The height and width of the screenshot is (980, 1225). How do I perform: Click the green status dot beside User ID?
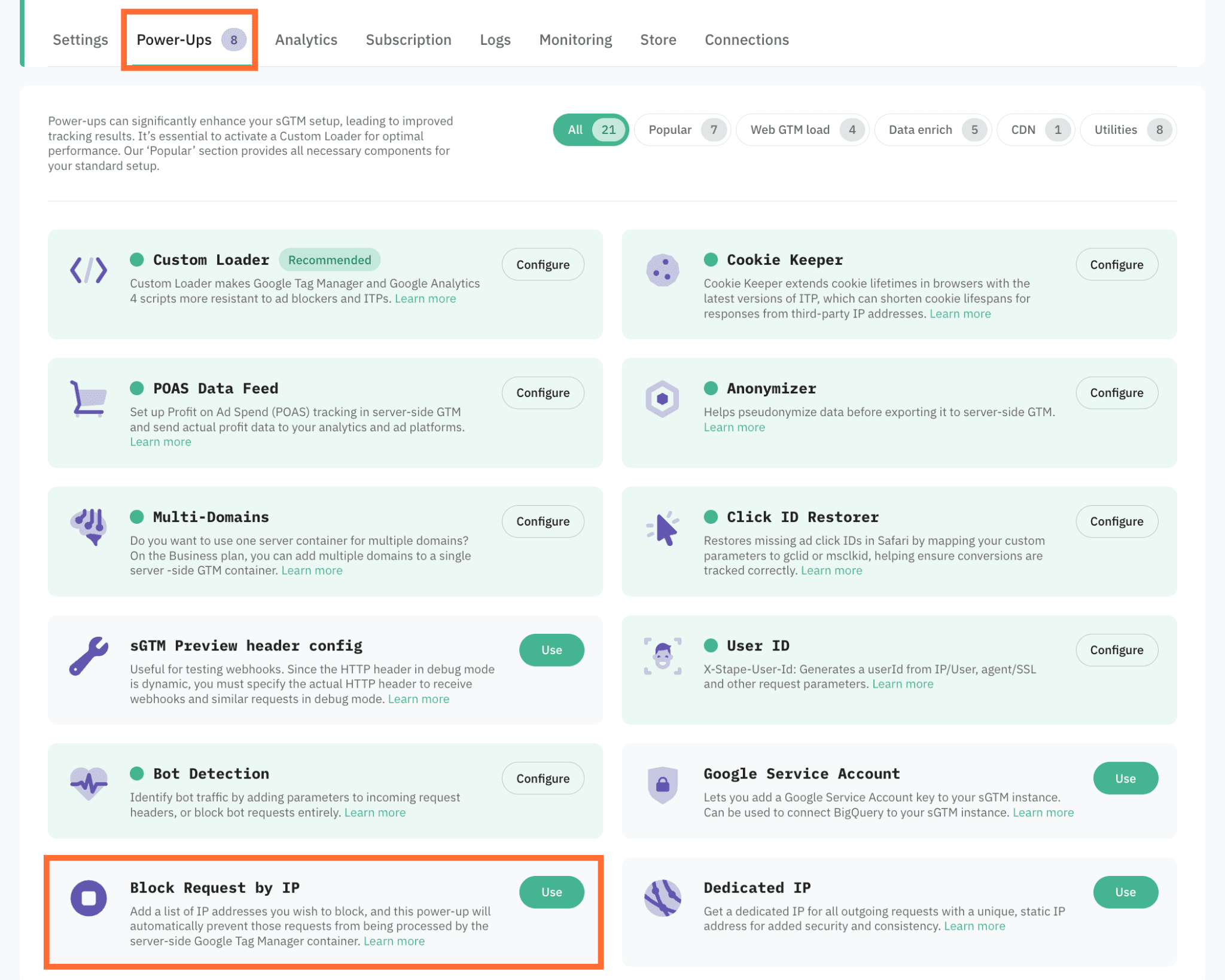point(711,645)
